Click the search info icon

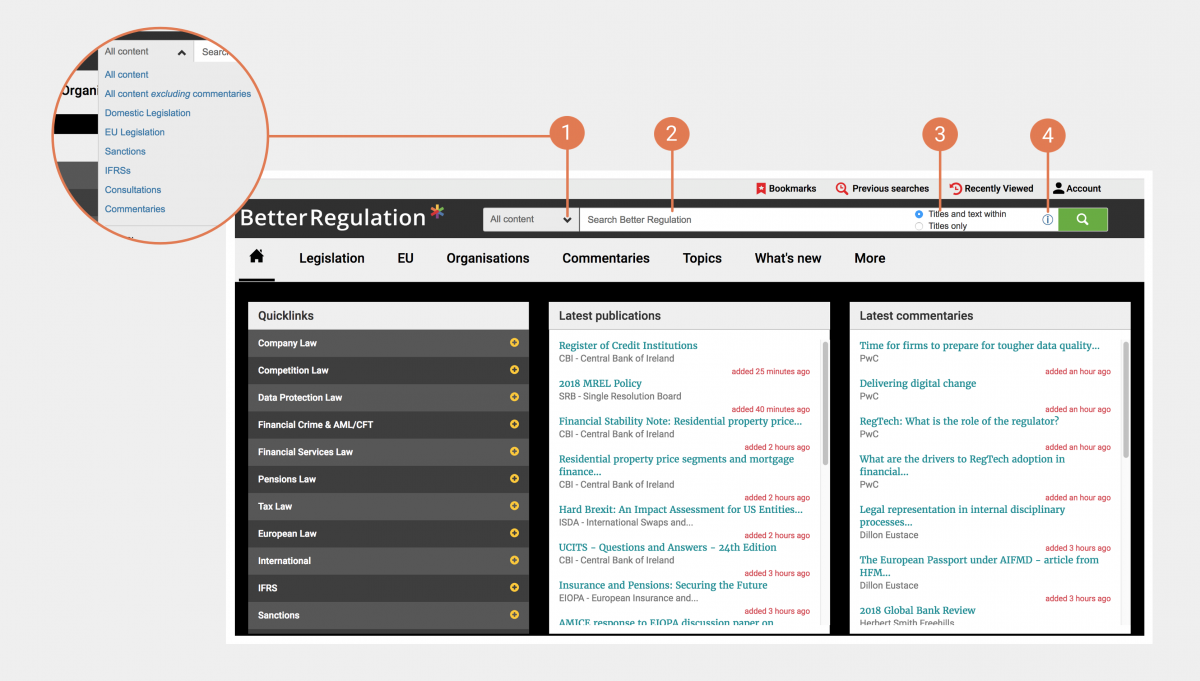coord(1047,220)
